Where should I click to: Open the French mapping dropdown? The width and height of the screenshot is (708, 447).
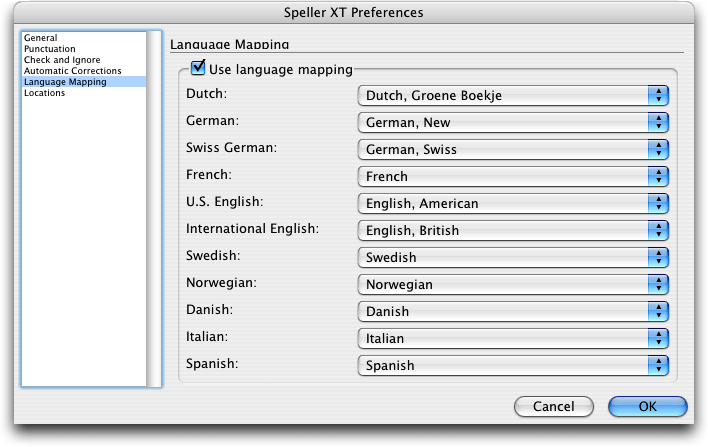tap(513, 177)
